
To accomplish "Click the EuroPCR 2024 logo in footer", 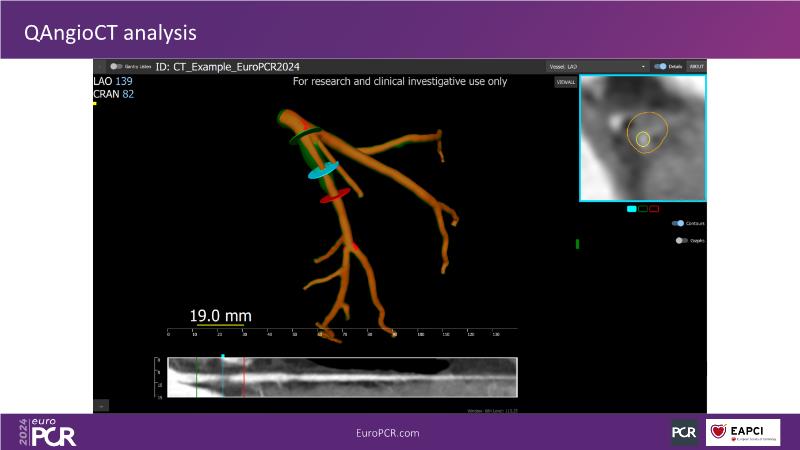I will click(47, 432).
